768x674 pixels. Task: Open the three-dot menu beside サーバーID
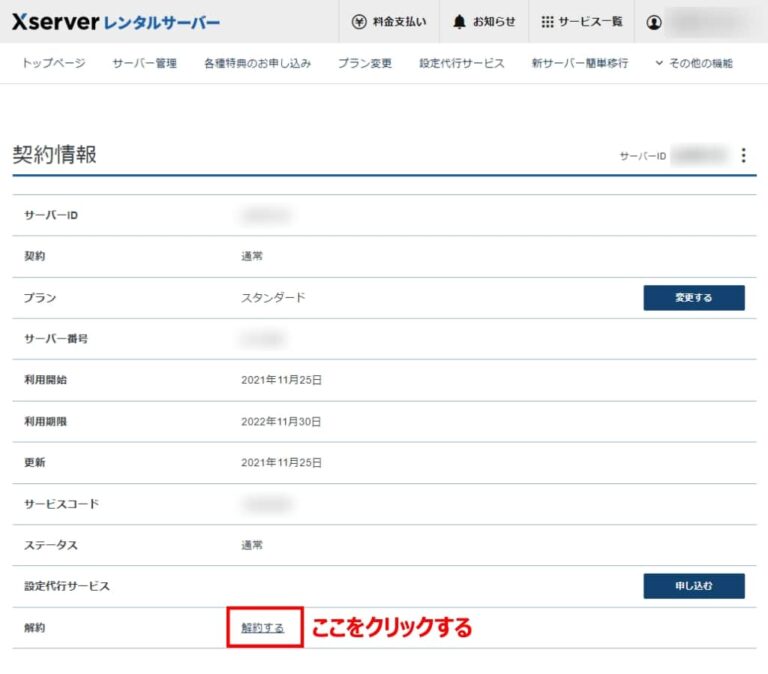tap(743, 155)
